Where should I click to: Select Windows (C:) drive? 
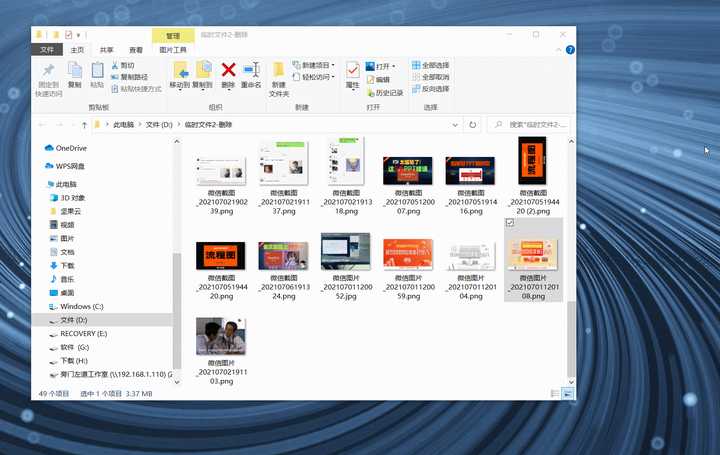click(76, 306)
